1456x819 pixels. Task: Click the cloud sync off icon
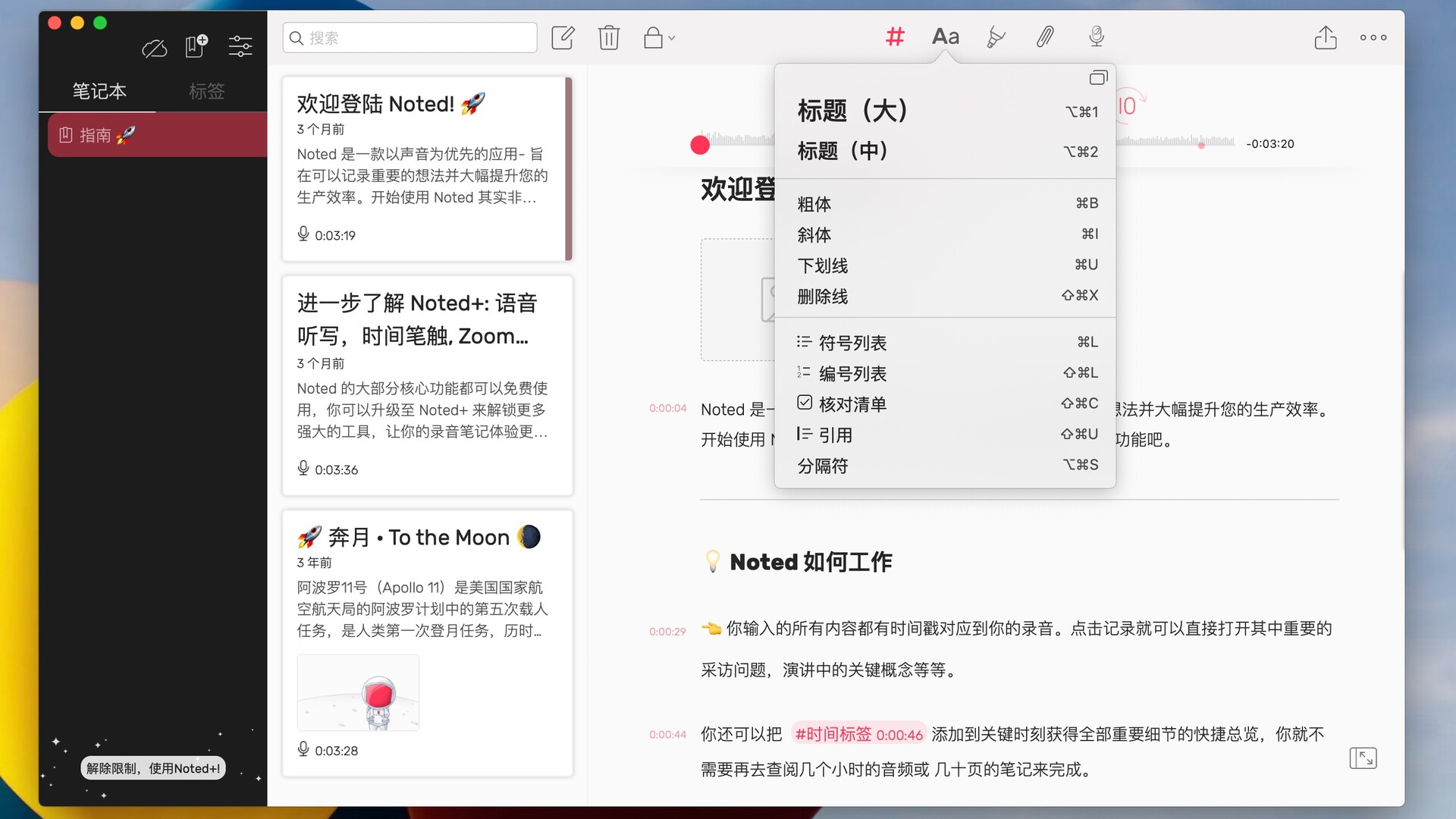pos(154,49)
